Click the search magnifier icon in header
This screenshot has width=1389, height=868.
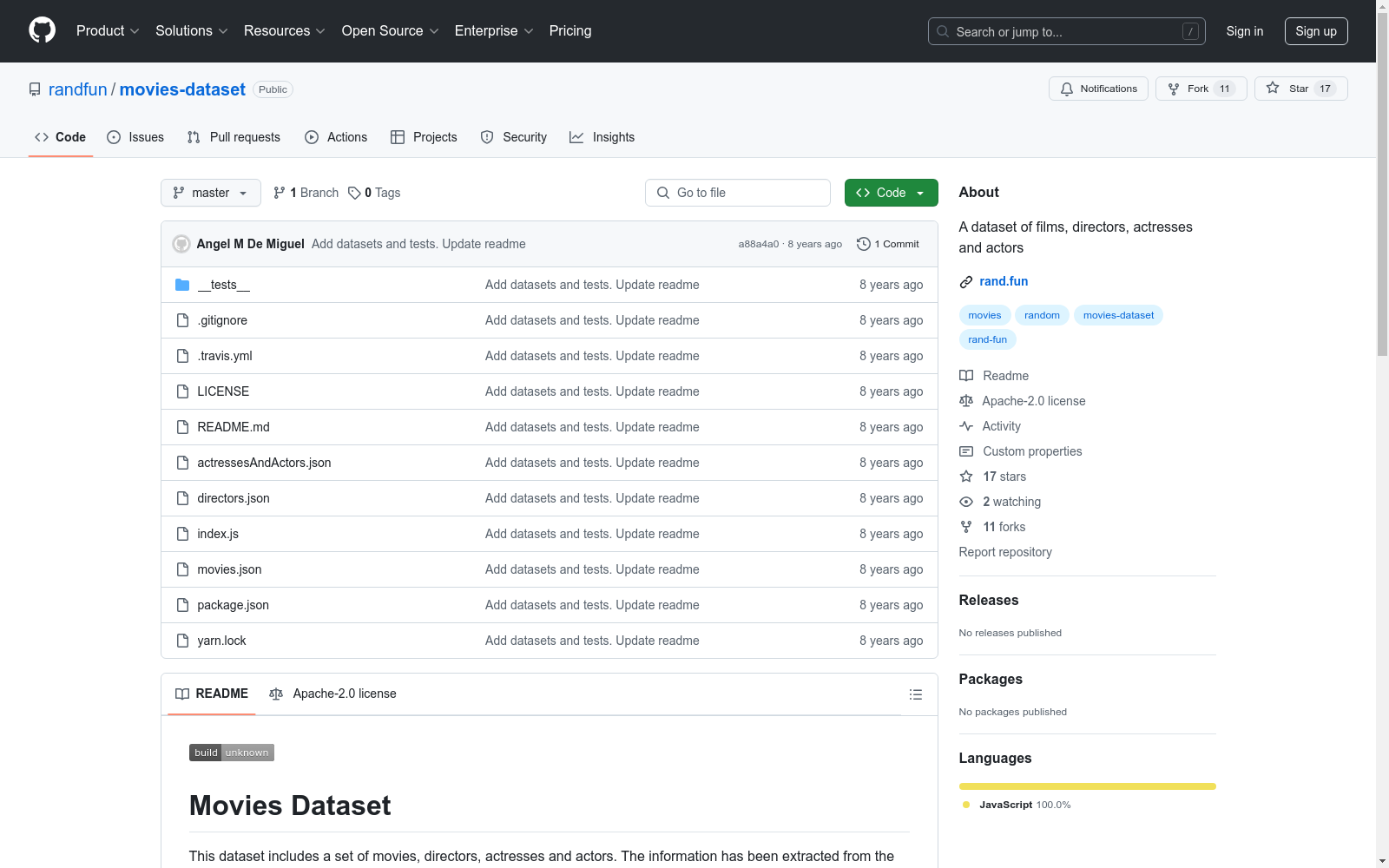[943, 31]
